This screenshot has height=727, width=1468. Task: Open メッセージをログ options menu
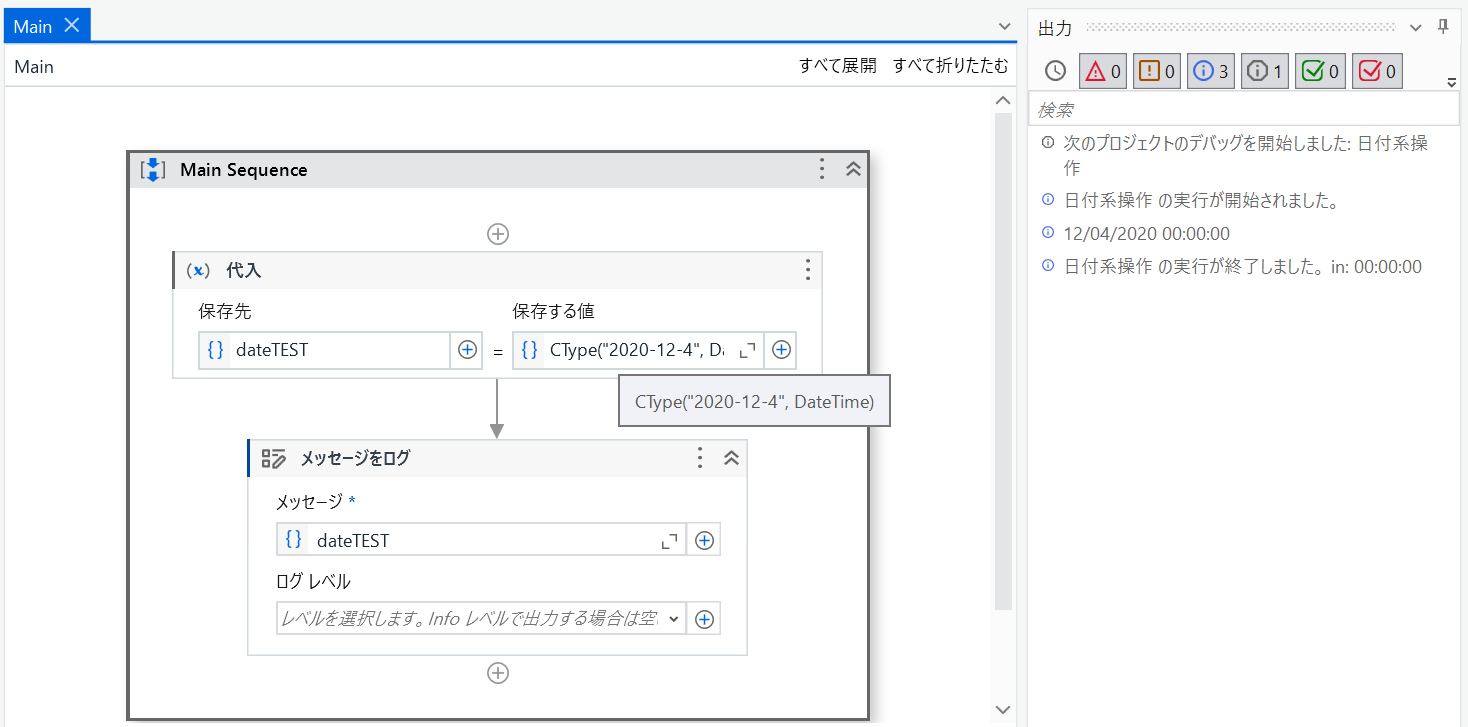(700, 458)
